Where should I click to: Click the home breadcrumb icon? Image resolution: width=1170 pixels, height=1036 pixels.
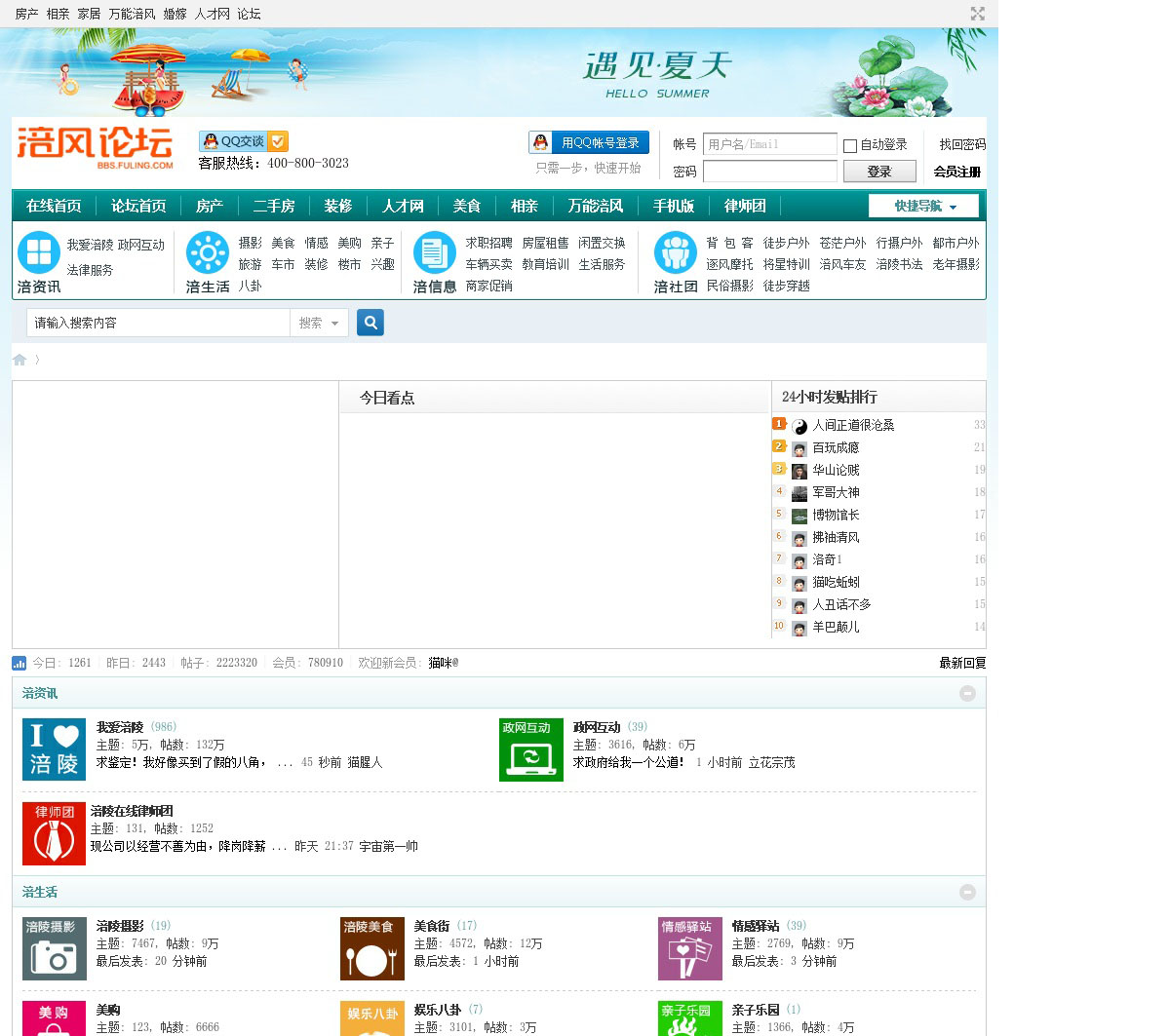[19, 360]
